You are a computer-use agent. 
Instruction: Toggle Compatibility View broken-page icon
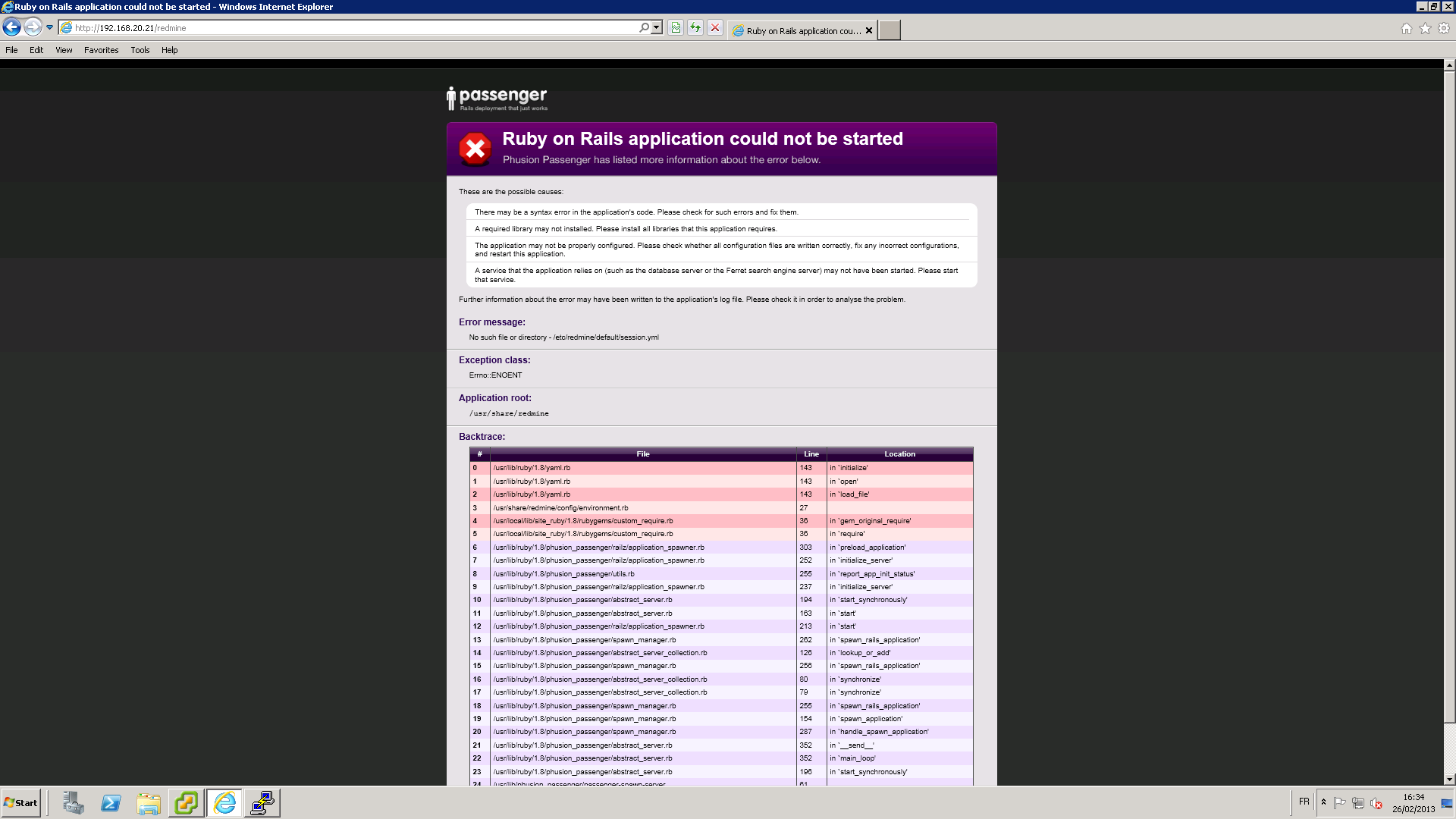tap(676, 28)
